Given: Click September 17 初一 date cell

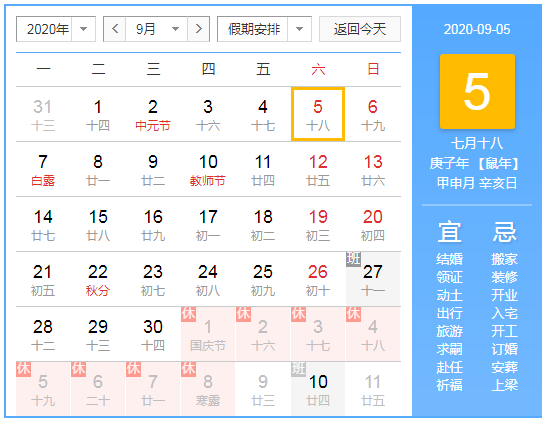Looking at the screenshot, I should point(208,224).
